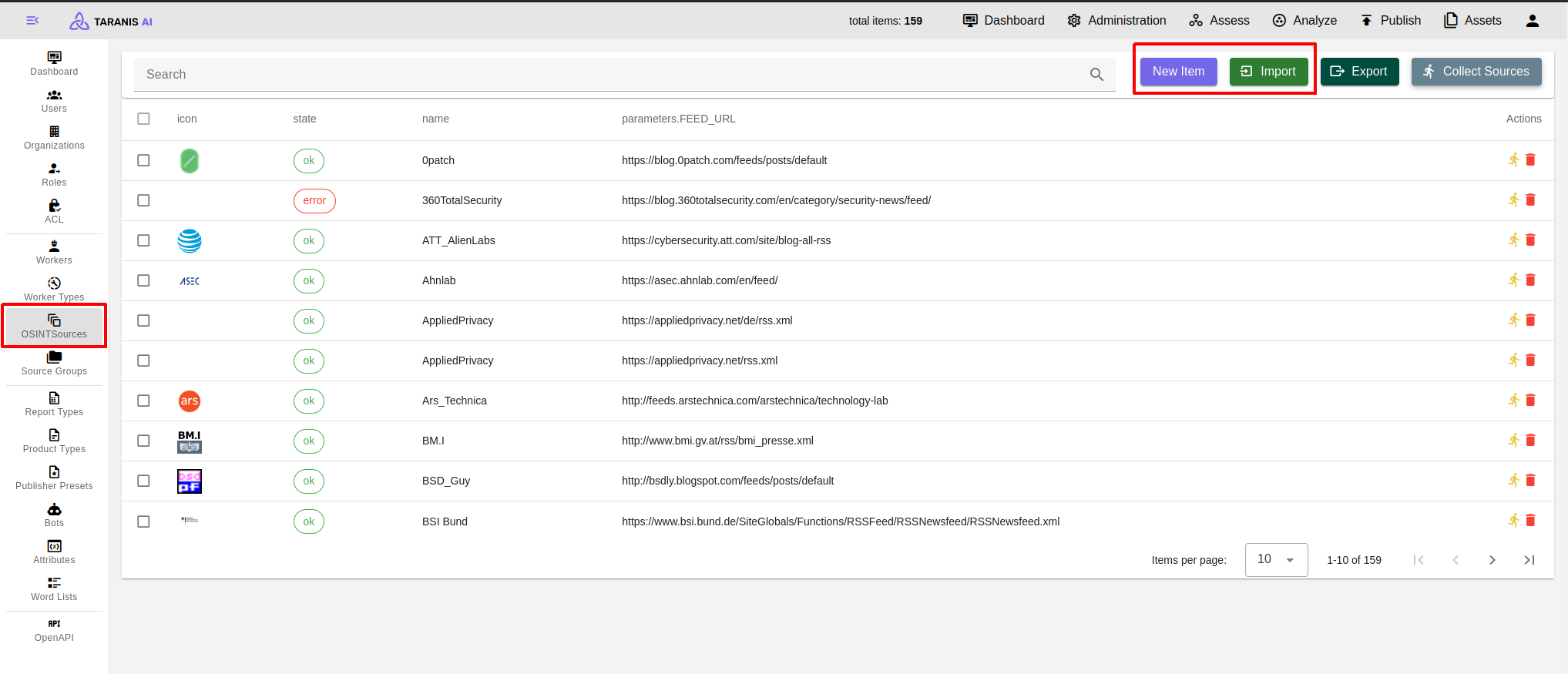1568x674 pixels.
Task: Click the Import button
Action: click(x=1268, y=72)
